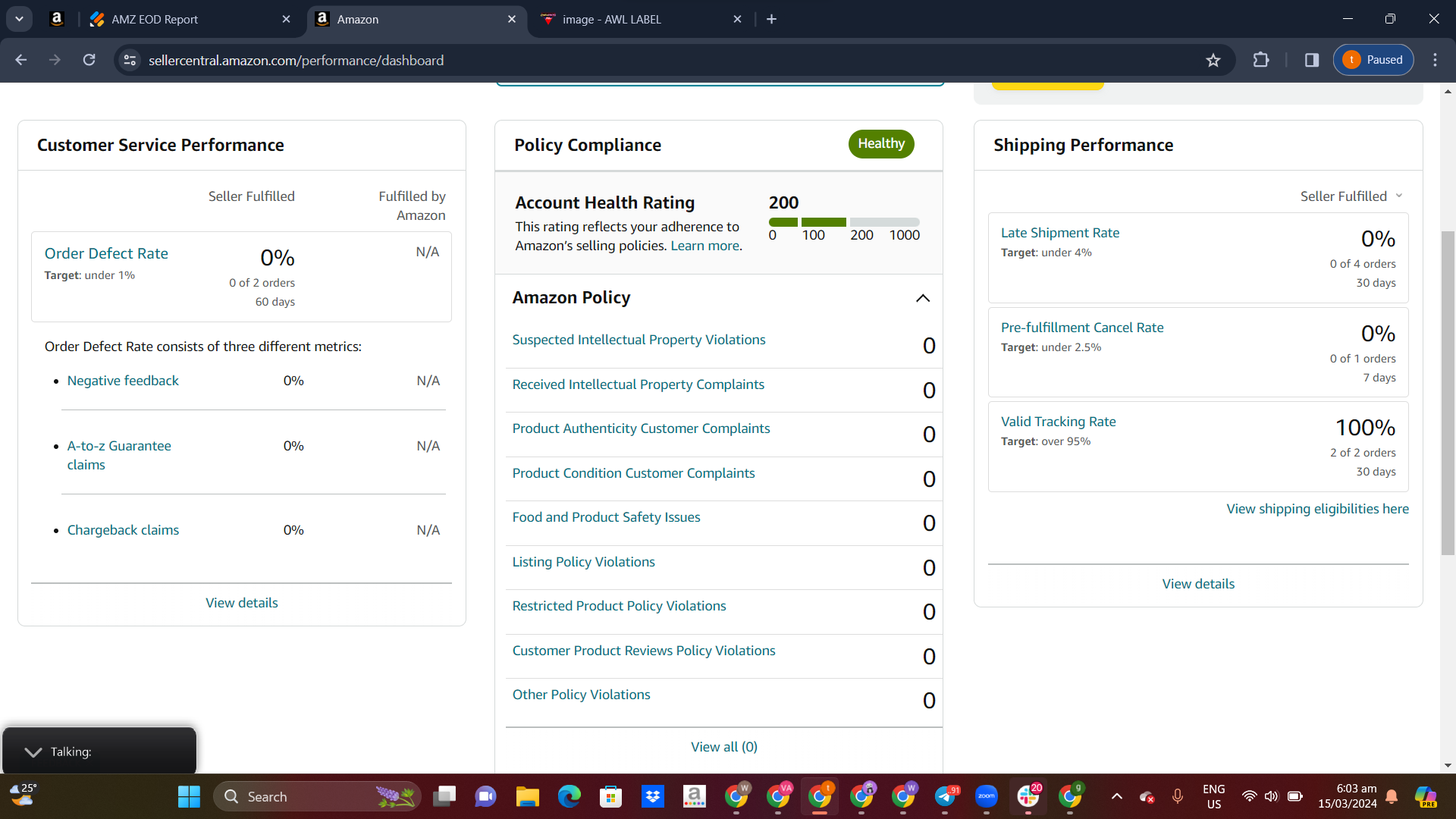Open Food and Product Safety Issues
Viewport: 1456px width, 819px height.
(606, 517)
